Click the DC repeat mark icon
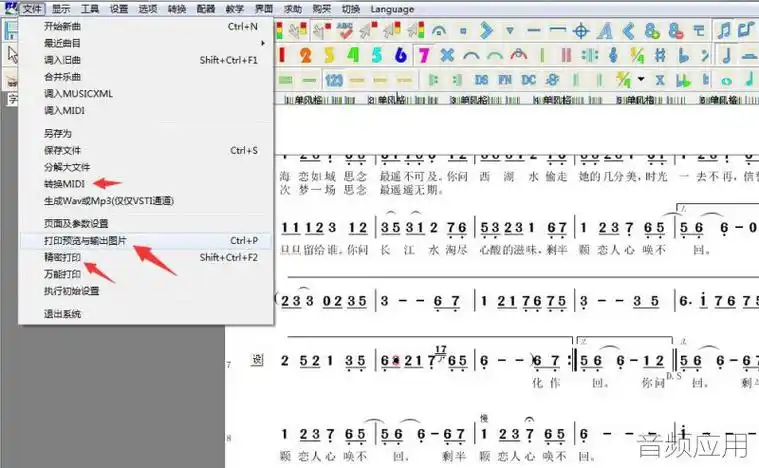Screen dimensions: 759x468 tap(529, 79)
